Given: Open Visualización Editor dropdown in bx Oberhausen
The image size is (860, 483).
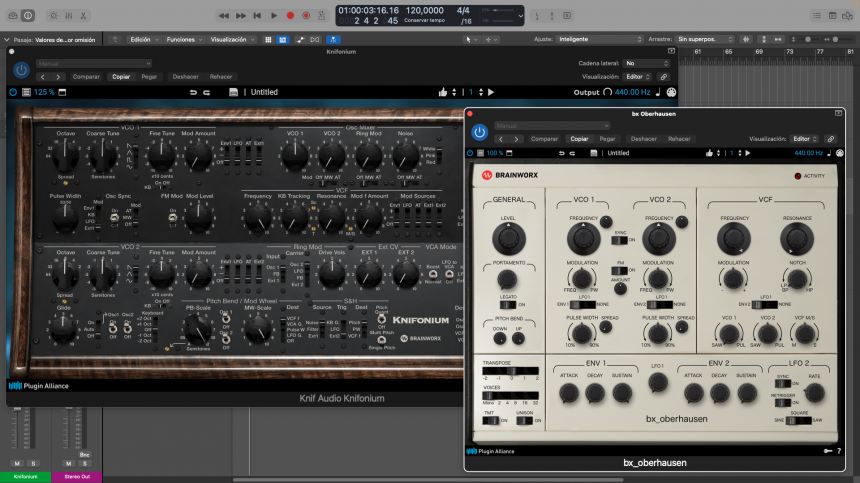Looking at the screenshot, I should point(805,139).
